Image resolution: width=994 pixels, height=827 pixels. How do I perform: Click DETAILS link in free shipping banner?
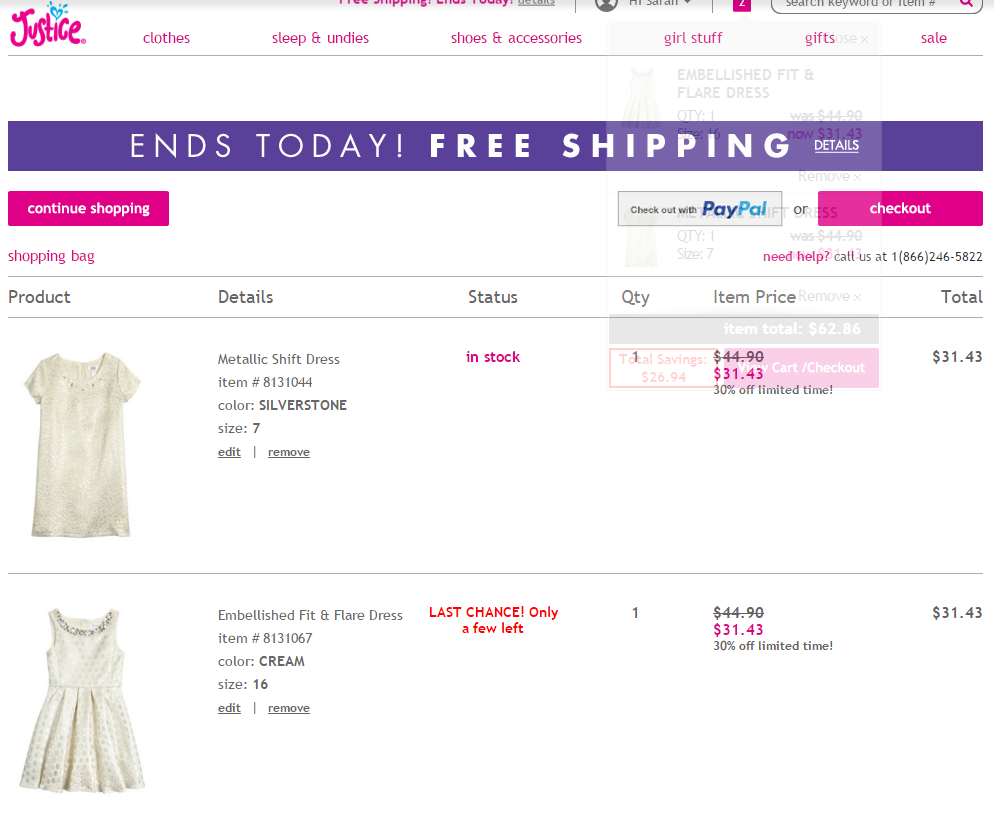click(x=836, y=145)
